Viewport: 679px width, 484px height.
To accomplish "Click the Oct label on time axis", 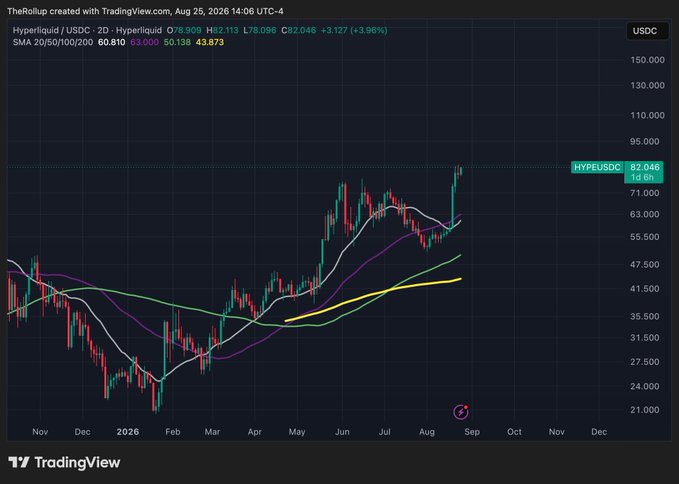I will (514, 432).
